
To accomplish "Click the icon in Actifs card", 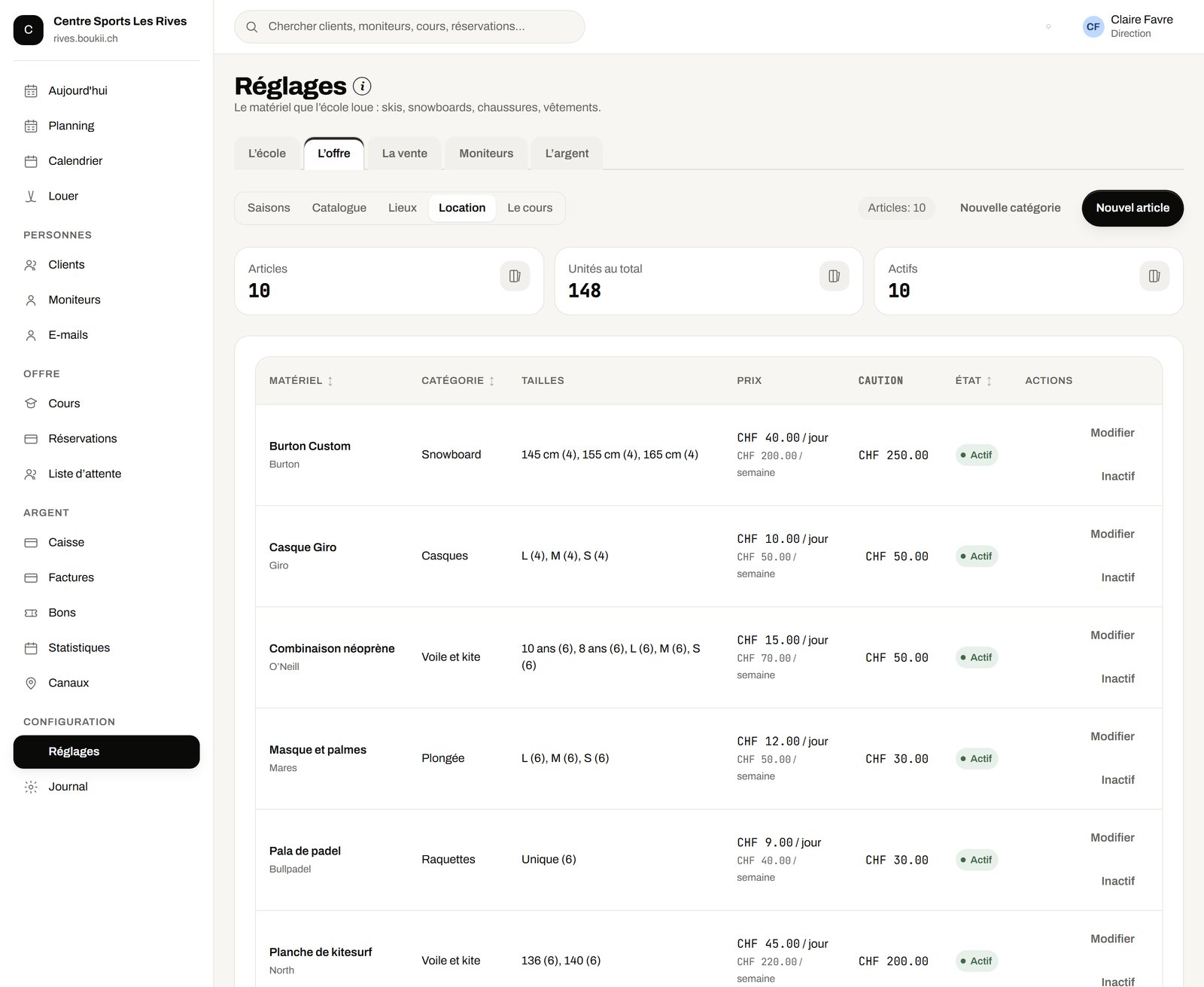I will coord(1154,276).
